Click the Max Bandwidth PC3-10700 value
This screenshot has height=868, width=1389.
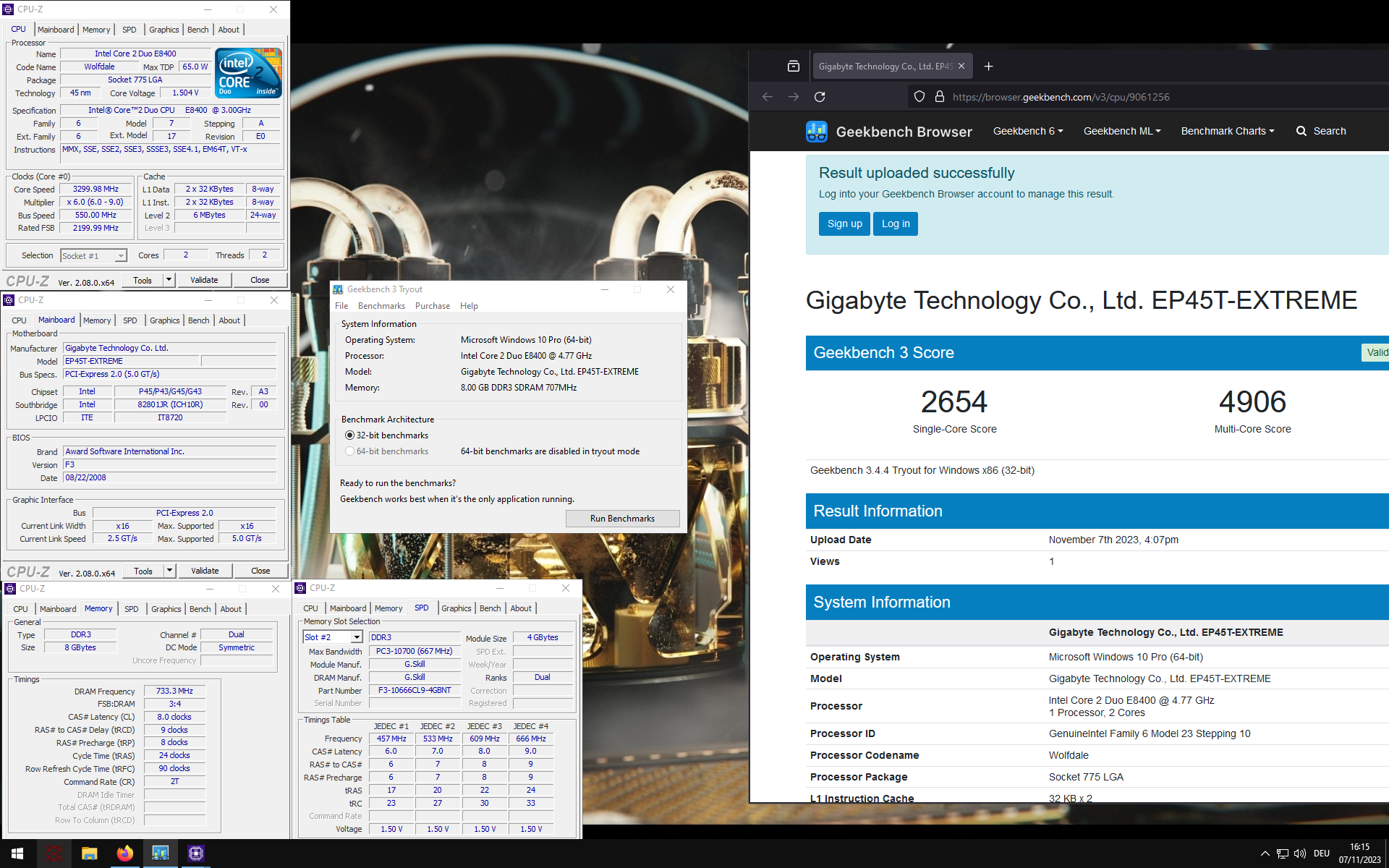415,651
